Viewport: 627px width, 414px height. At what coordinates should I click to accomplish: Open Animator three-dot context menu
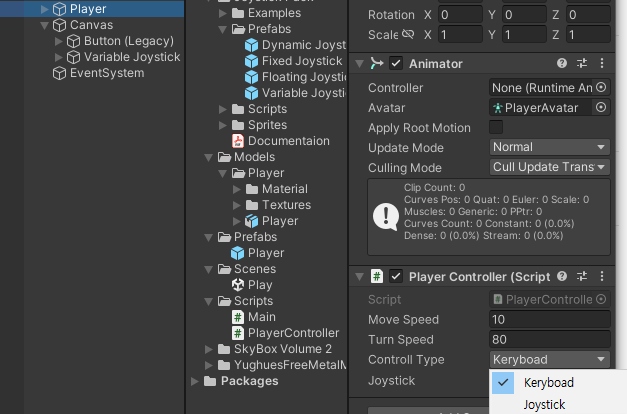click(602, 63)
